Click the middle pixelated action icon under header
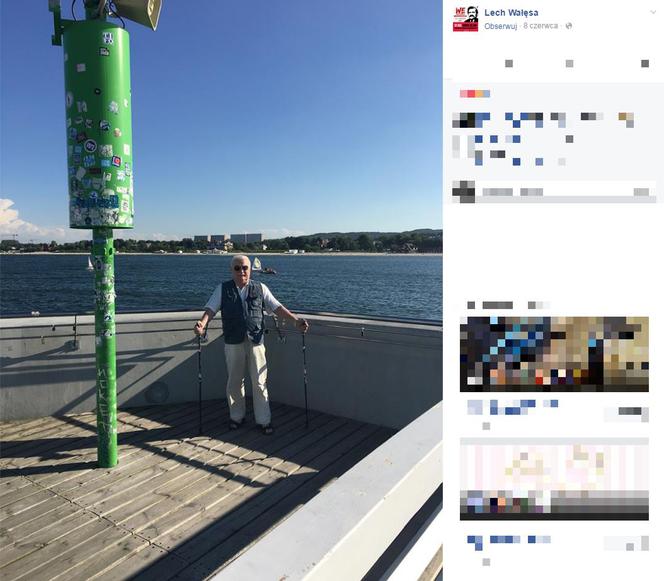Viewport: 664px width, 581px height. [570, 64]
